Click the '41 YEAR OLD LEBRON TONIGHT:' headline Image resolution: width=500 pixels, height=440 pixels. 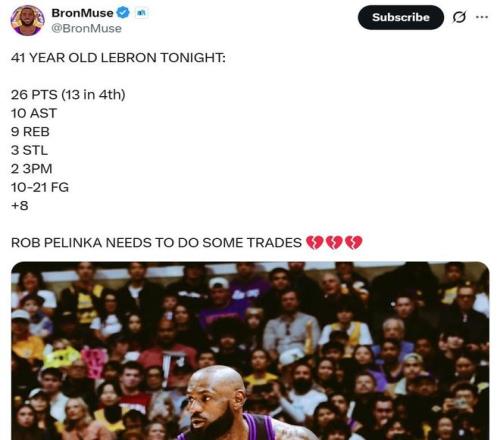(x=118, y=58)
